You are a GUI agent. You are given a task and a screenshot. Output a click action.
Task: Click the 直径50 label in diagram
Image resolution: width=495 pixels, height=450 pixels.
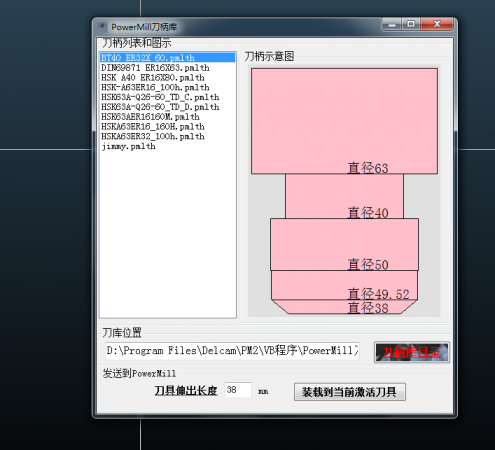click(x=368, y=265)
